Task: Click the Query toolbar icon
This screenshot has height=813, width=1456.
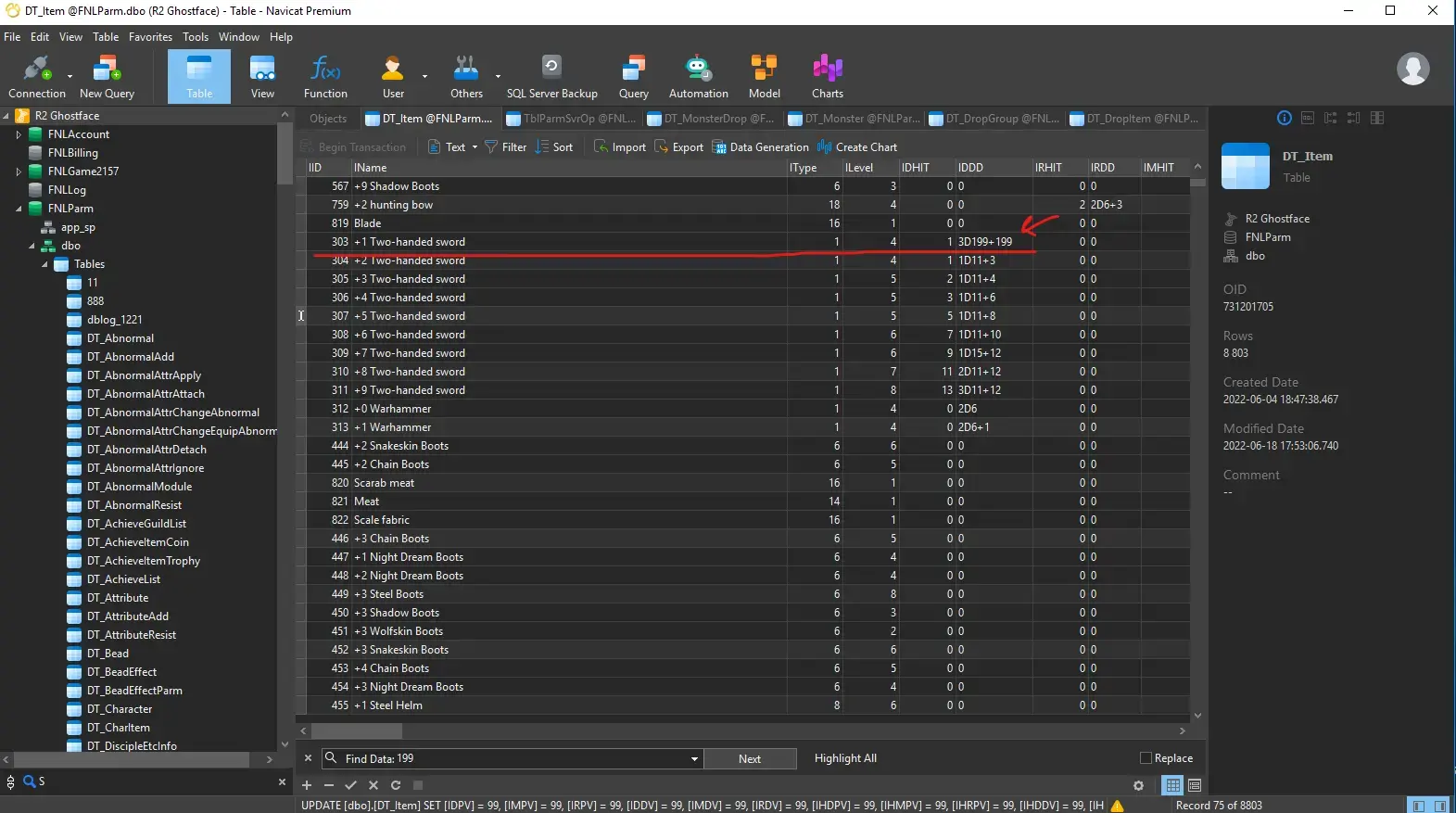Action: coord(633,76)
